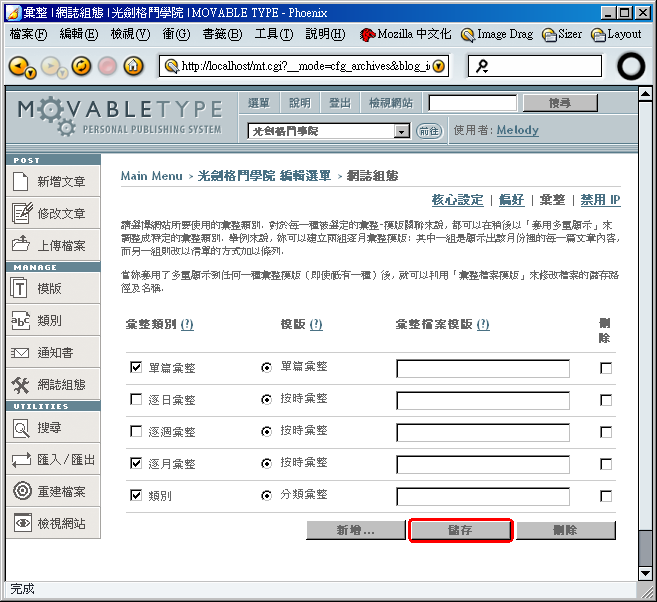Click the 重建檔案 rebuild target icon
The width and height of the screenshot is (657, 602).
pos(22,491)
